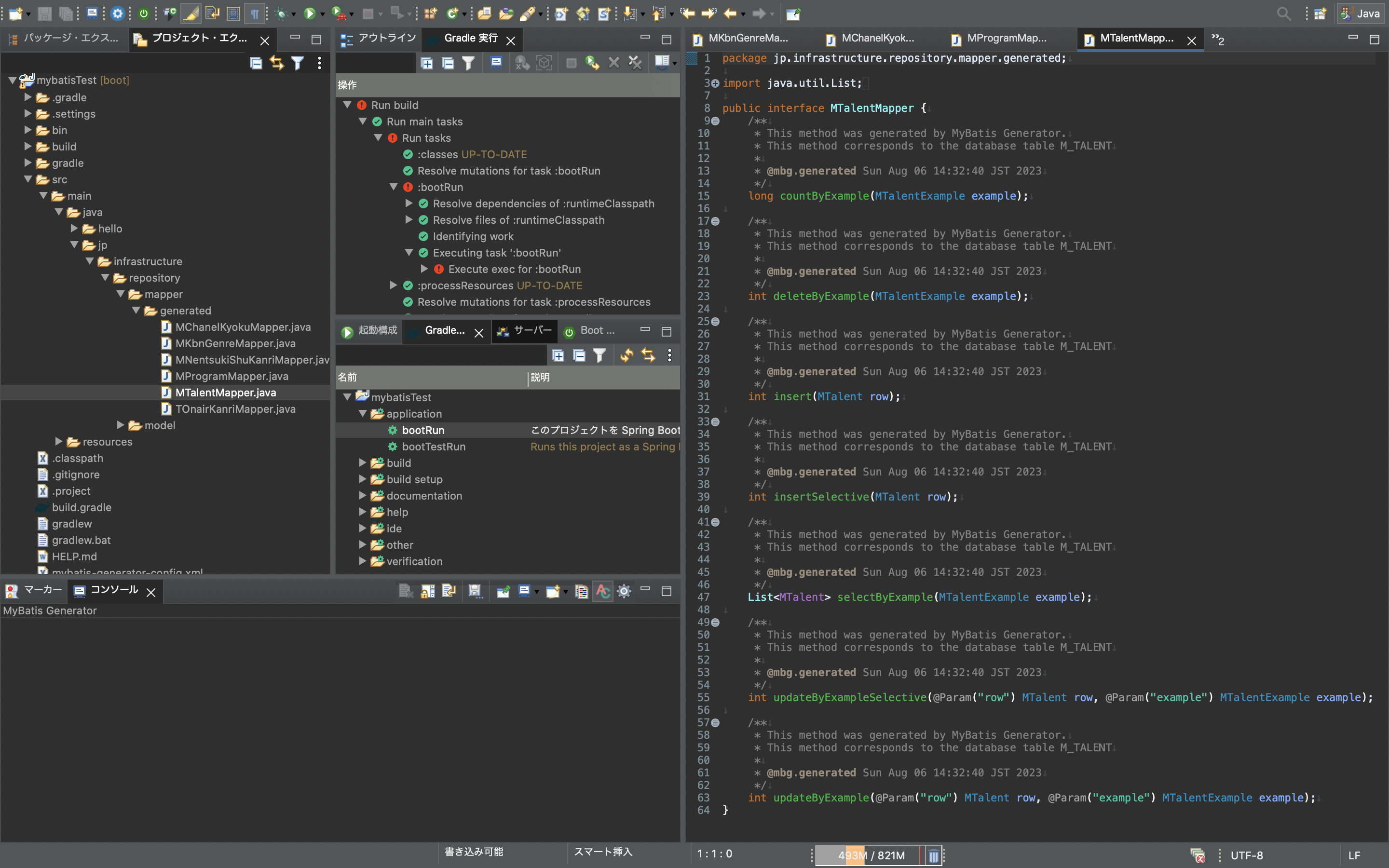
Task: Collapse the Run build node
Action: tap(348, 105)
